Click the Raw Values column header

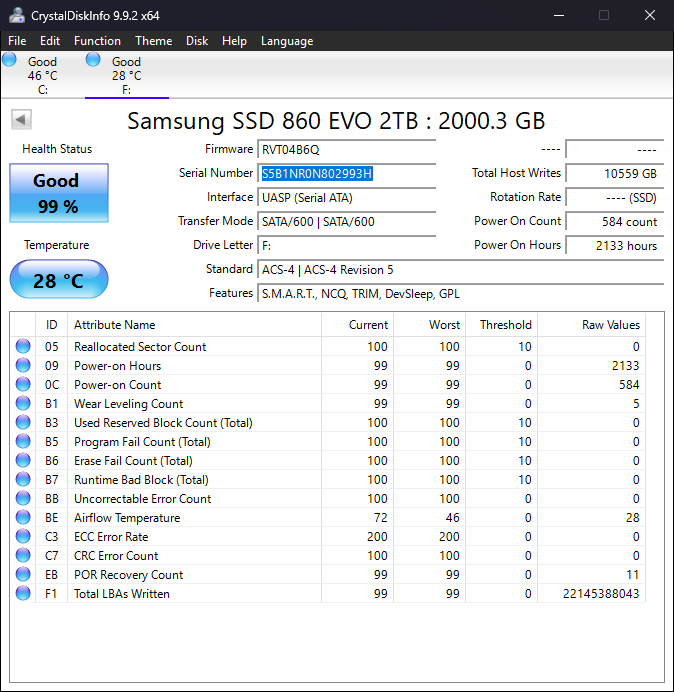pyautogui.click(x=591, y=325)
